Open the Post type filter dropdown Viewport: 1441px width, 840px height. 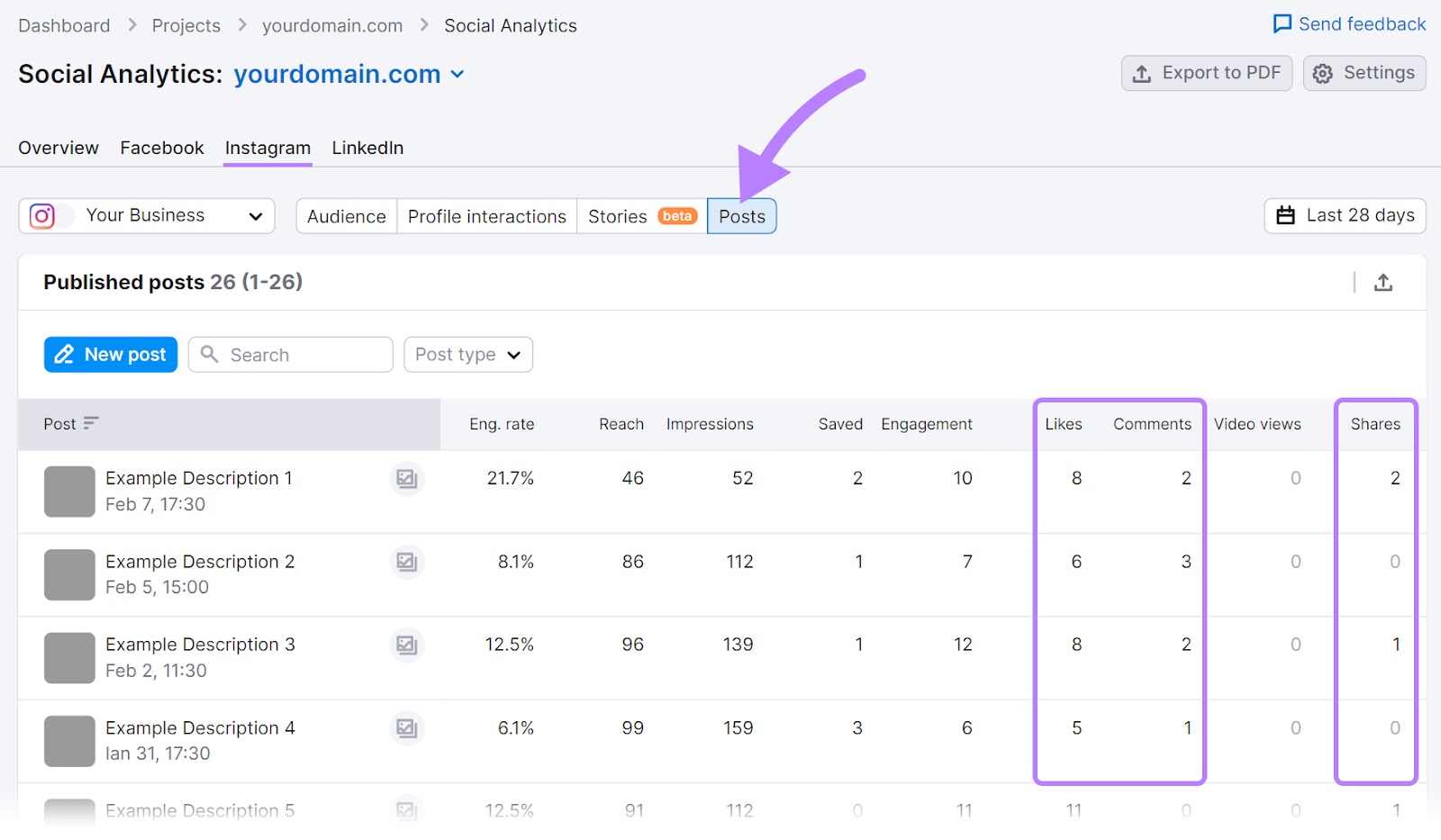(468, 355)
